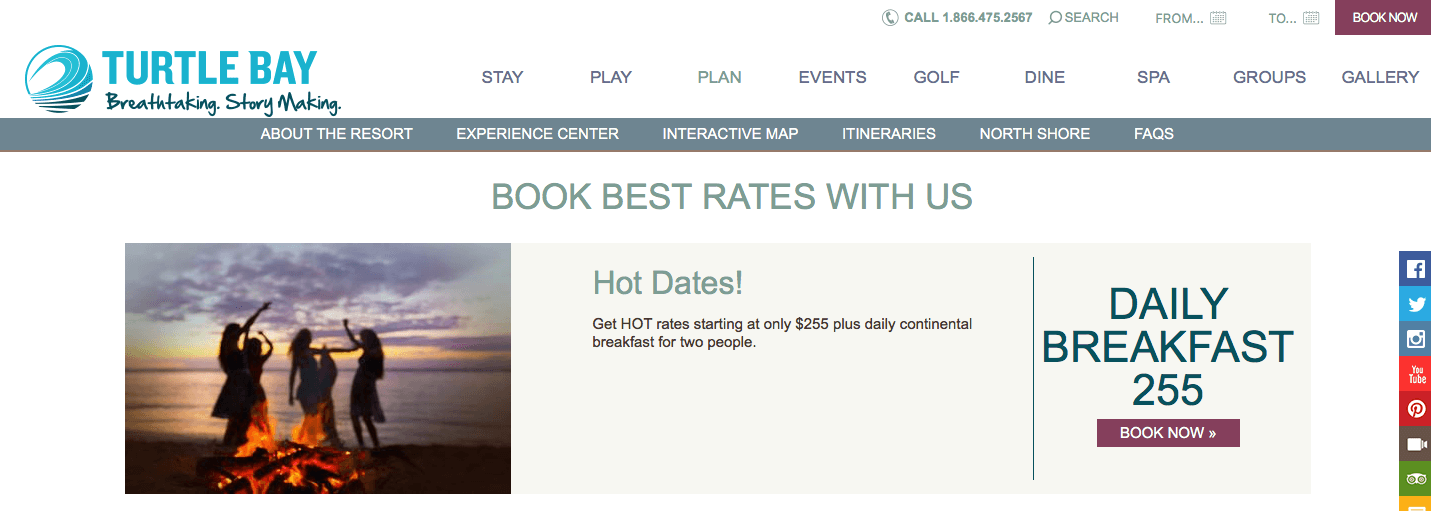Open the Instagram social icon
This screenshot has height=511, width=1431.
(x=1415, y=338)
